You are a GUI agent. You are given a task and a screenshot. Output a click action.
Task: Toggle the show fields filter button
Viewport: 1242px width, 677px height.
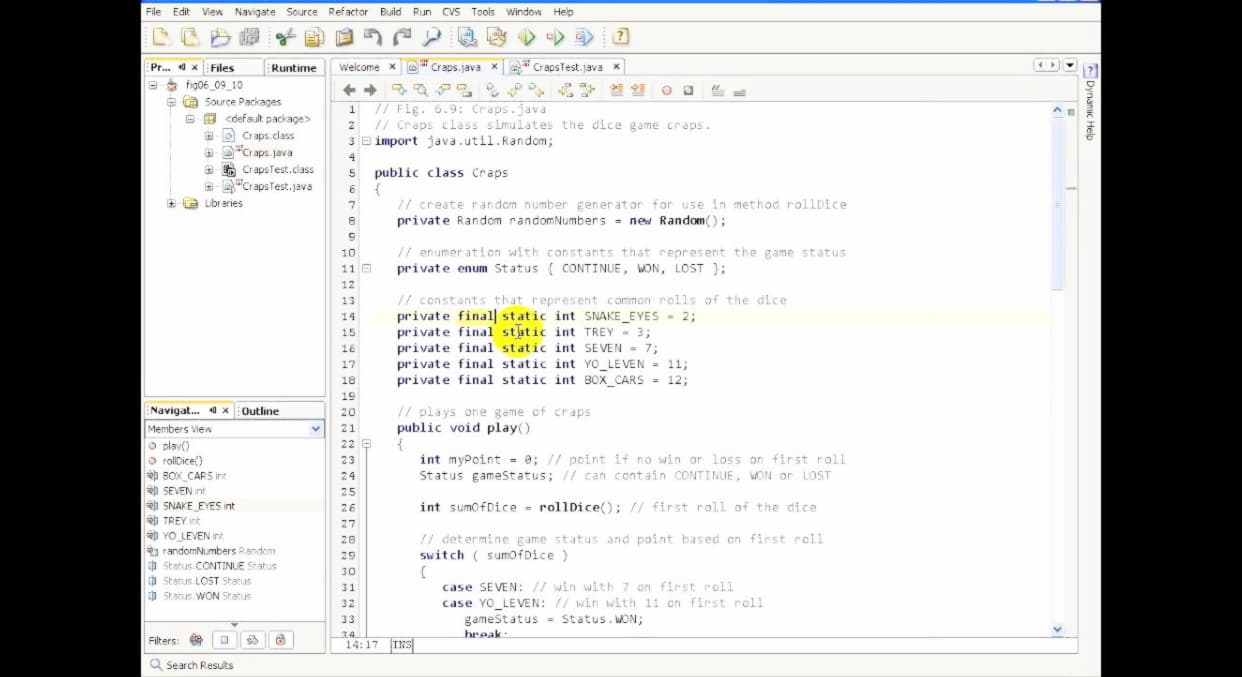coord(224,640)
